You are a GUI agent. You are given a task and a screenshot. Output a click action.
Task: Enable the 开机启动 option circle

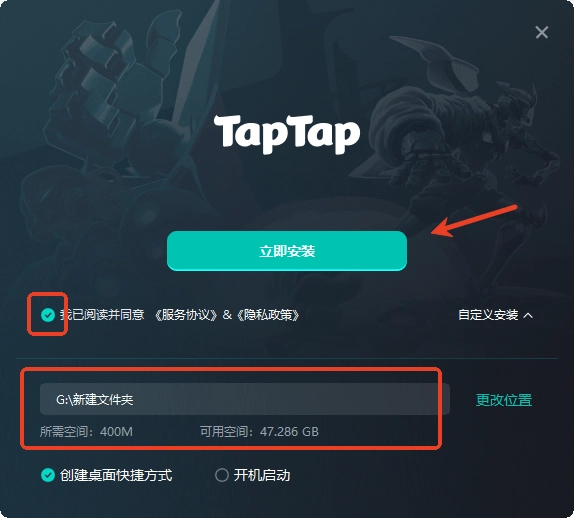pyautogui.click(x=221, y=475)
